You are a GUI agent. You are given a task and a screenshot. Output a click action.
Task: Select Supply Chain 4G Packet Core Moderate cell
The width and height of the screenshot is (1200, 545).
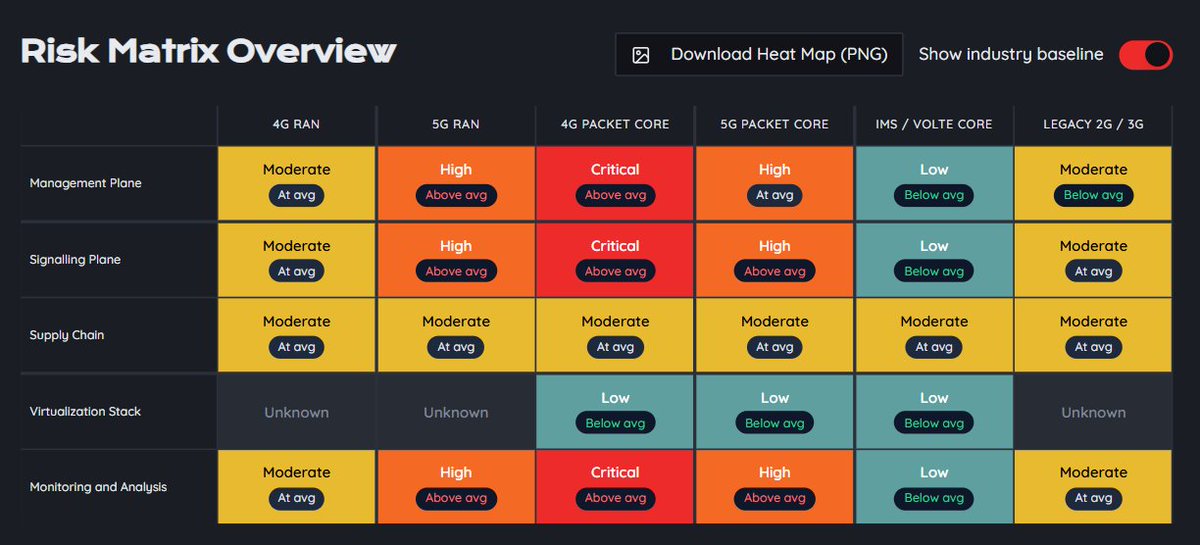pyautogui.click(x=615, y=335)
